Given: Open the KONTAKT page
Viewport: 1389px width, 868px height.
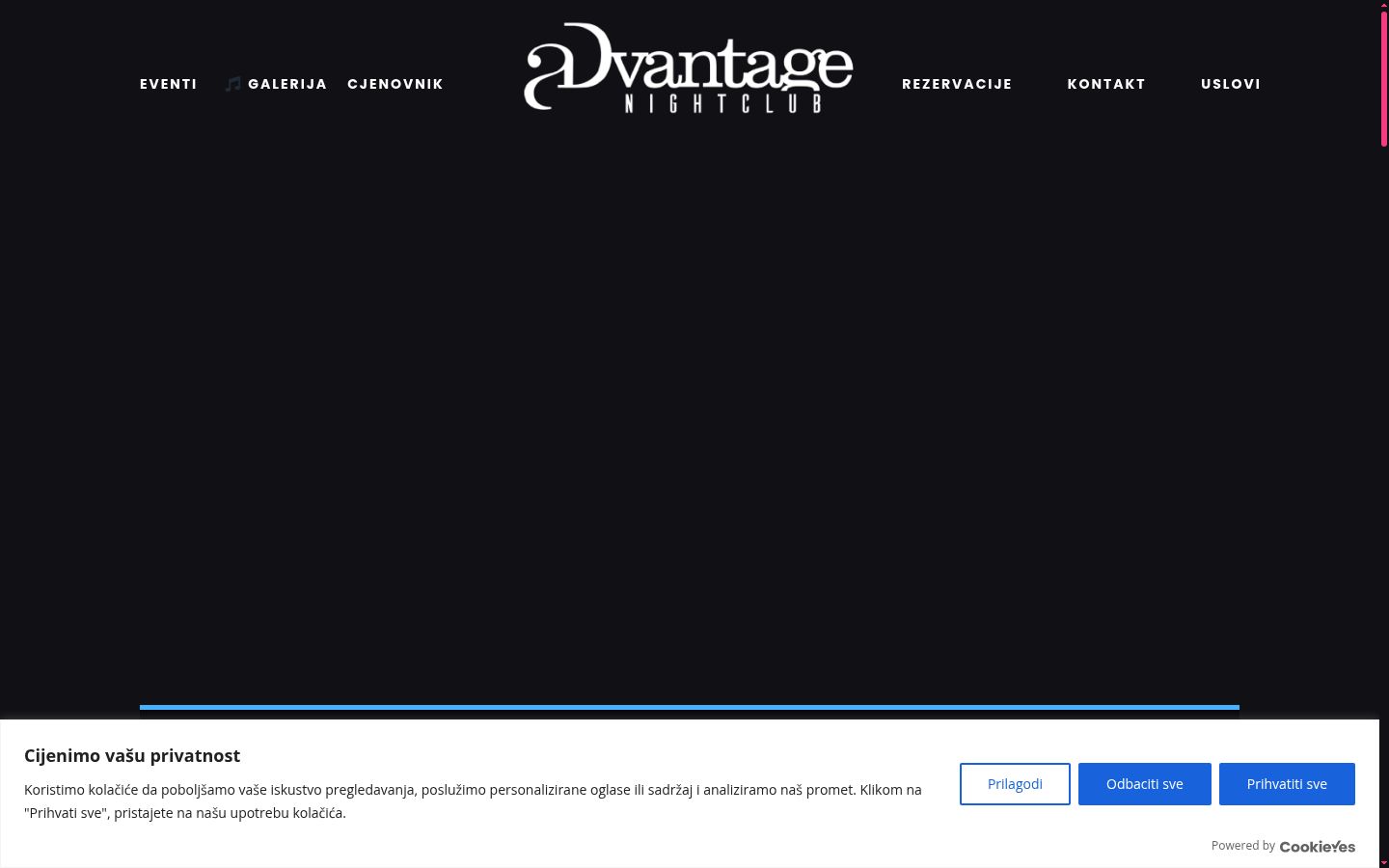Looking at the screenshot, I should (1106, 84).
